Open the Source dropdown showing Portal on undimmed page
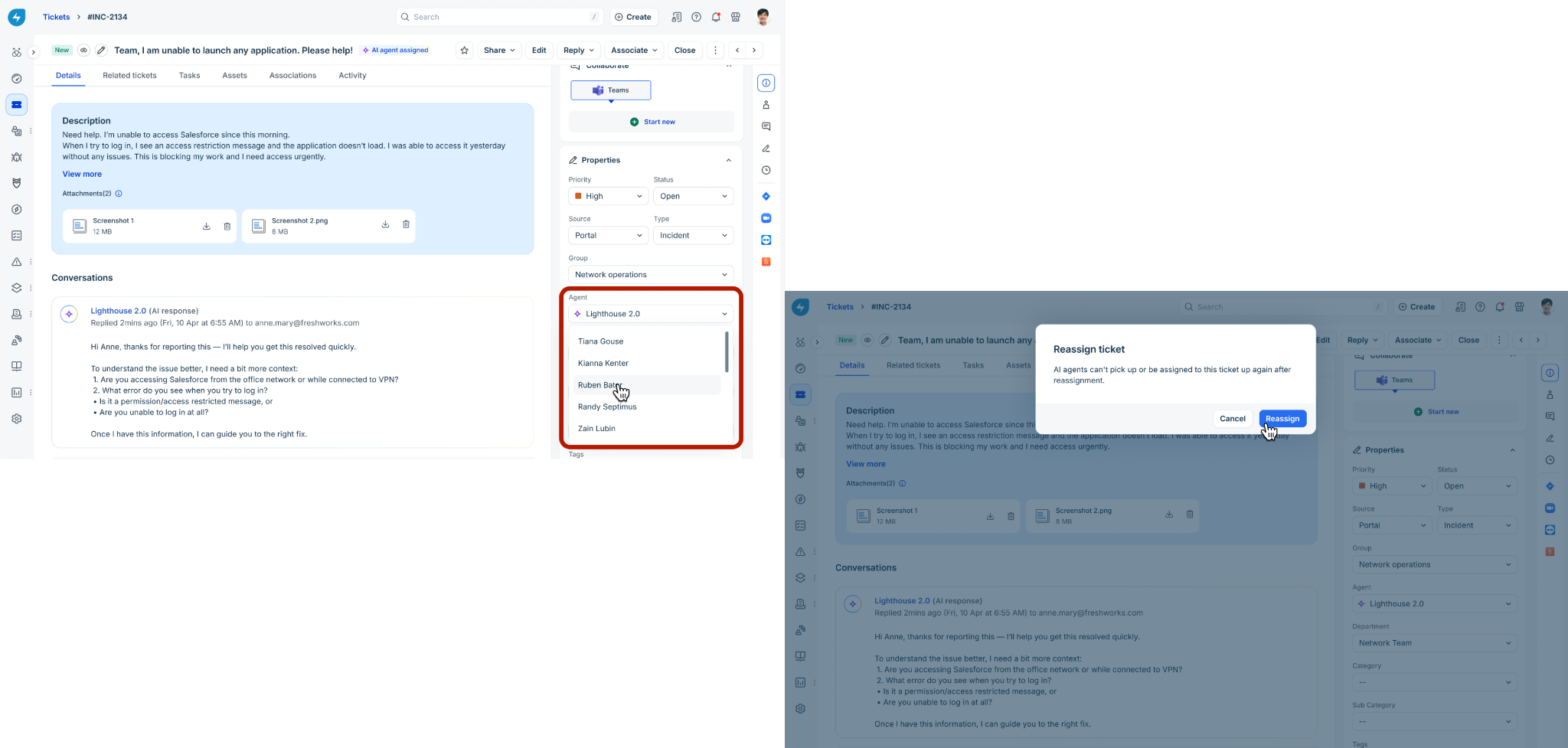1568x748 pixels. 609,236
